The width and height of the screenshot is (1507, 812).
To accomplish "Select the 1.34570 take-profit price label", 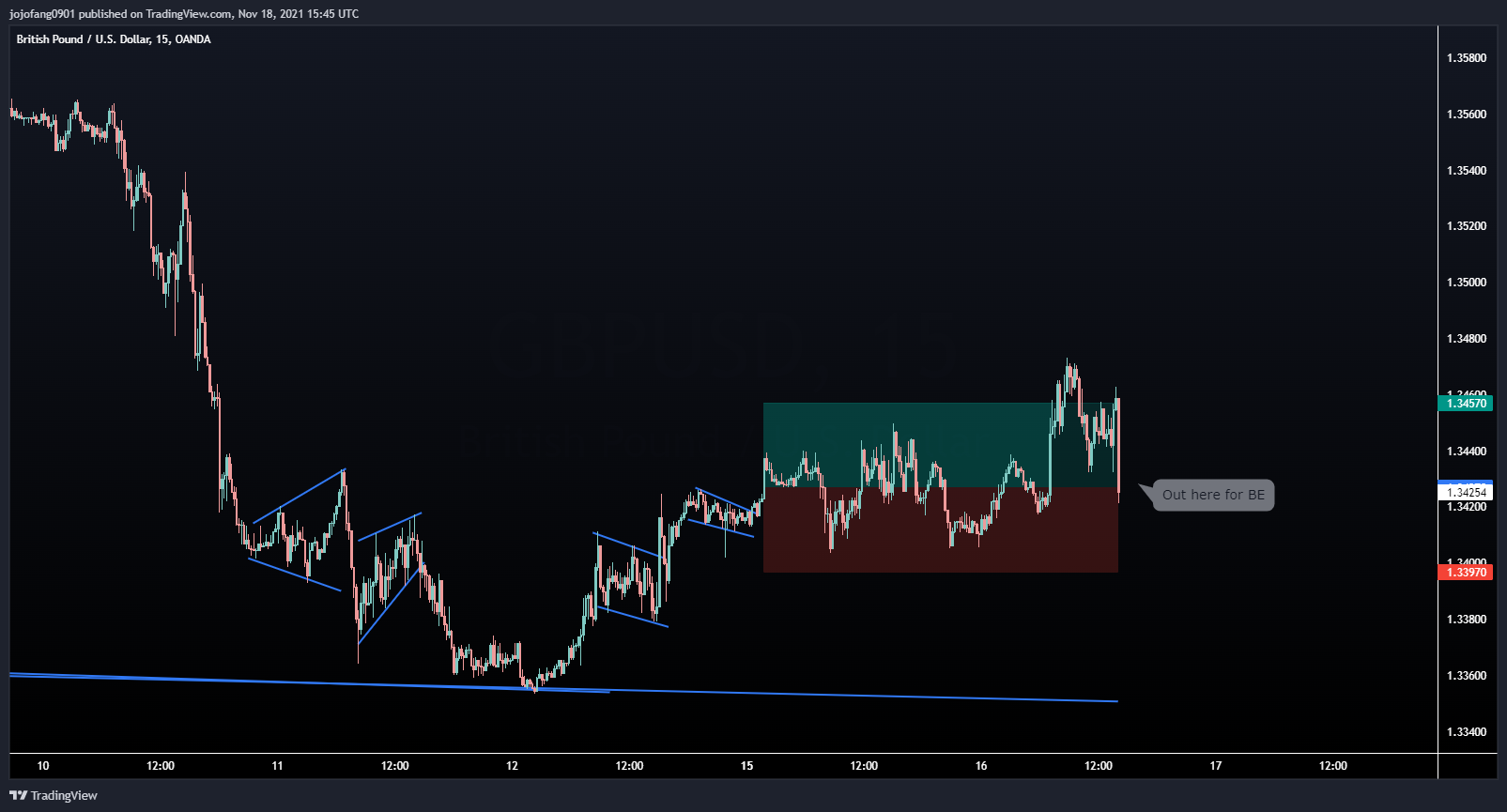I will [1466, 403].
